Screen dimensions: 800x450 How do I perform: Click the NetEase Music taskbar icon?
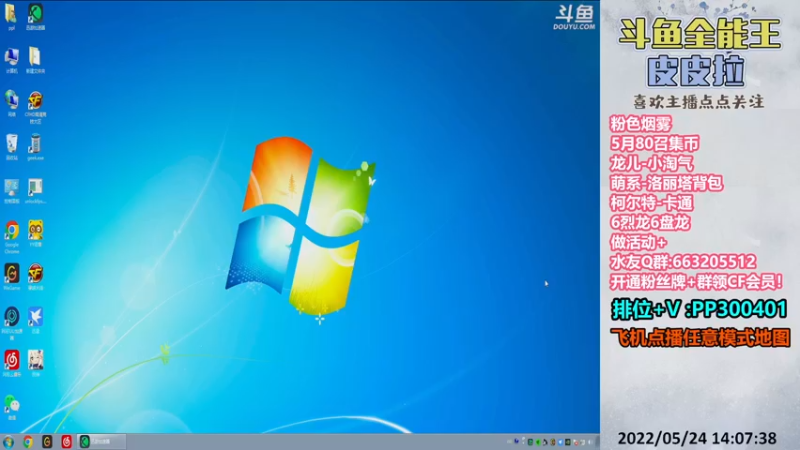(66, 442)
